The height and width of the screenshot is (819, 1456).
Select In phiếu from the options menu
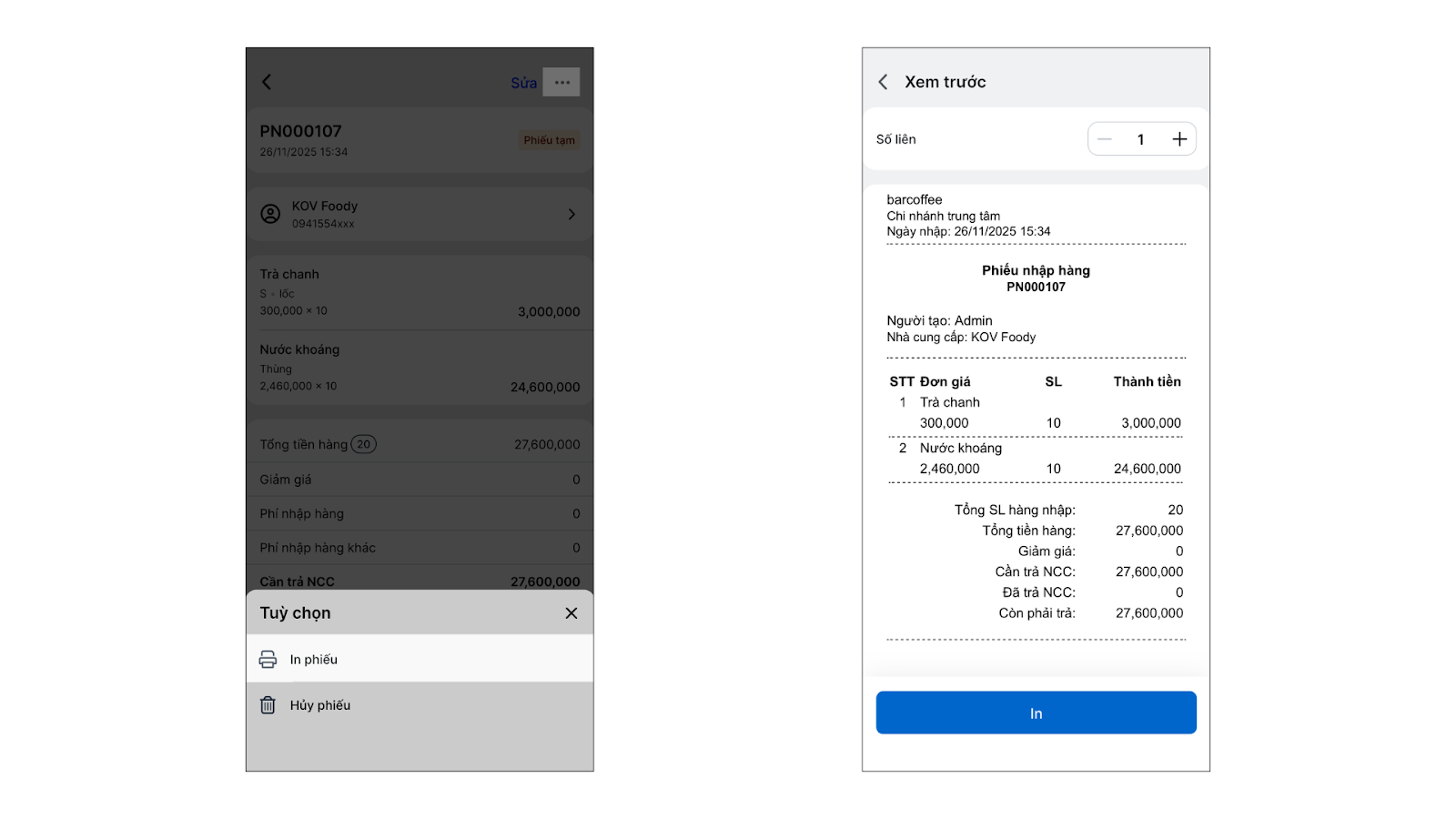point(420,659)
